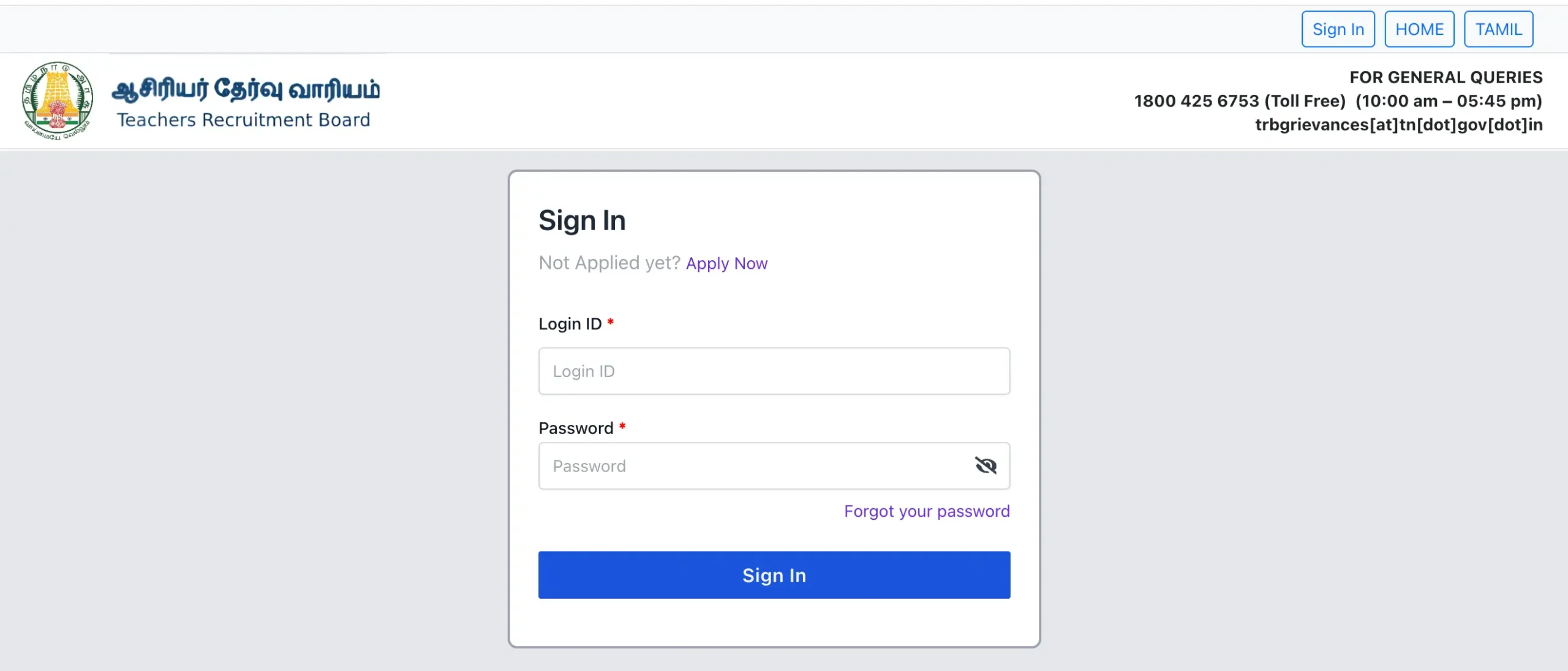Click the Password field label
The width and height of the screenshot is (1568, 671).
coord(575,428)
